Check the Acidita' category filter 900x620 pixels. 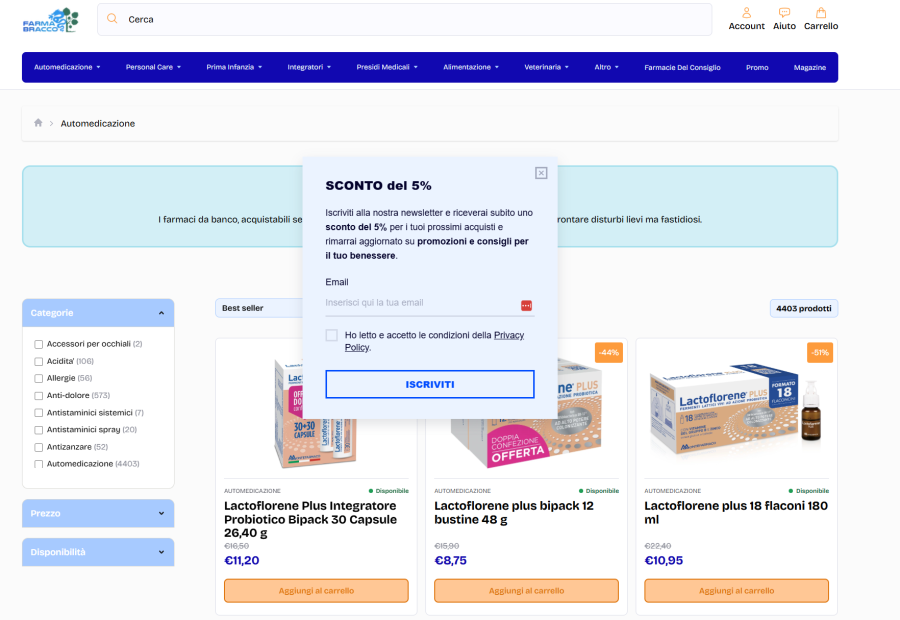pyautogui.click(x=38, y=362)
